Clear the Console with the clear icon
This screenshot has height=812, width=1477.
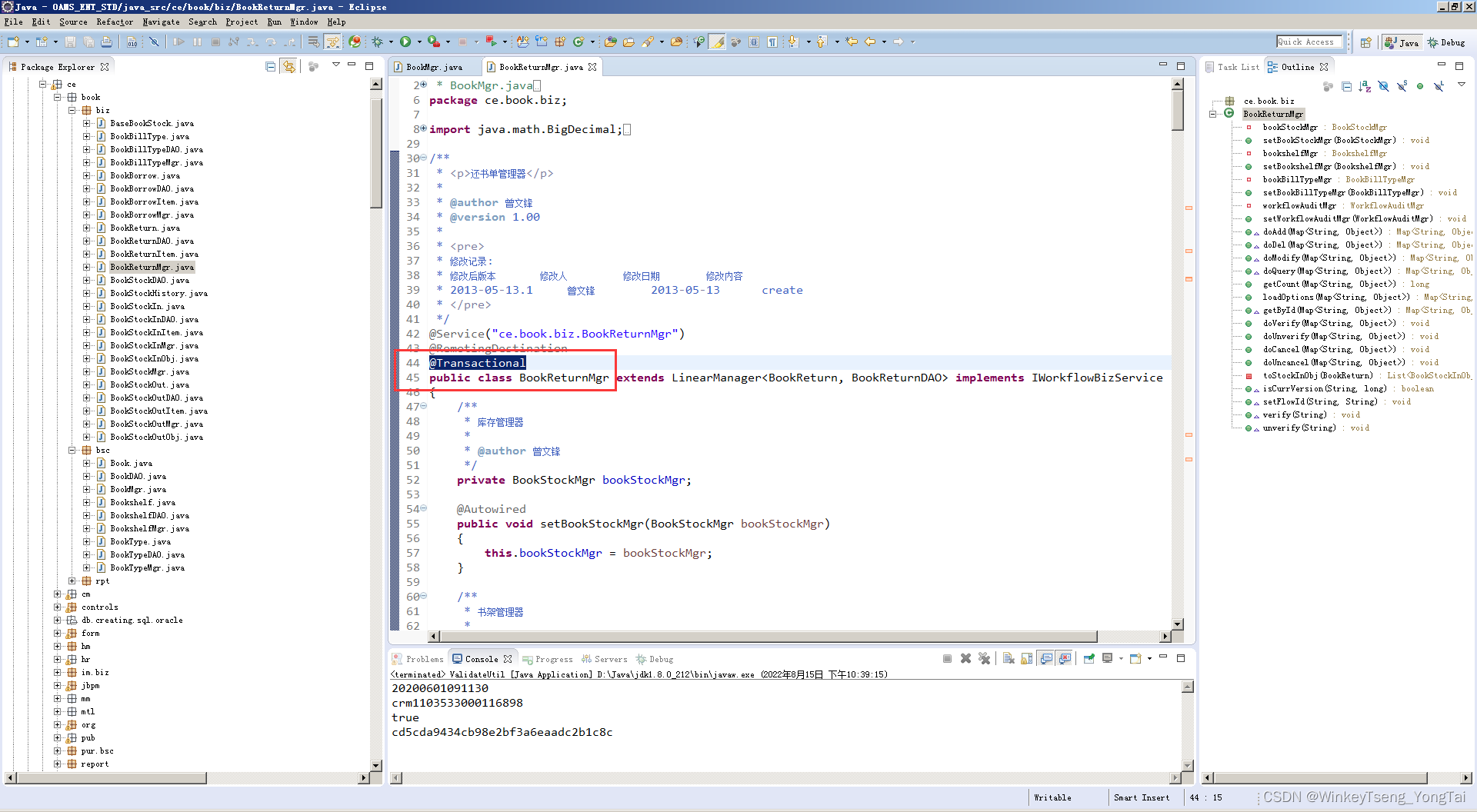pyautogui.click(x=1009, y=659)
